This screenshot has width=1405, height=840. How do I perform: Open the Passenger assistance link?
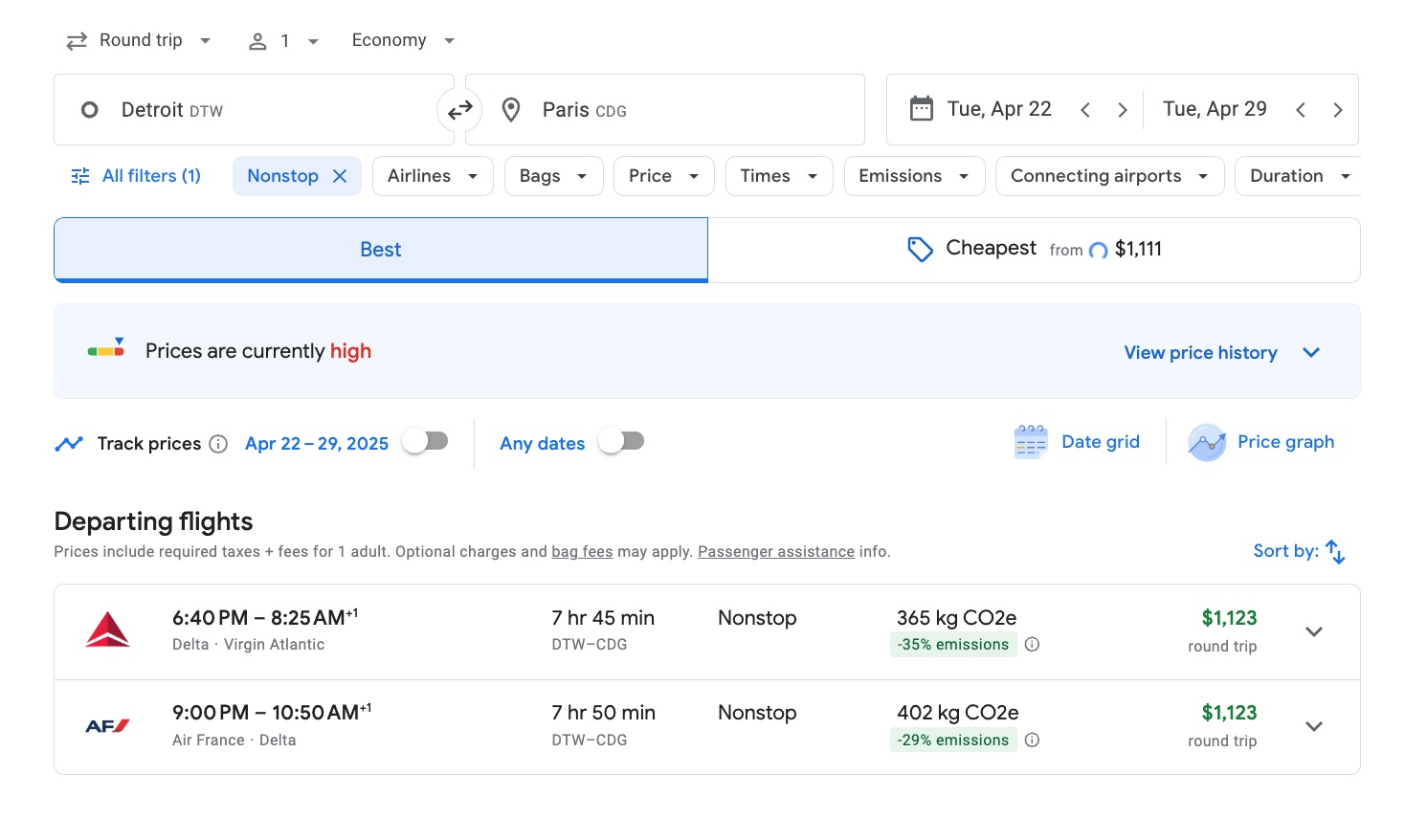tap(776, 551)
